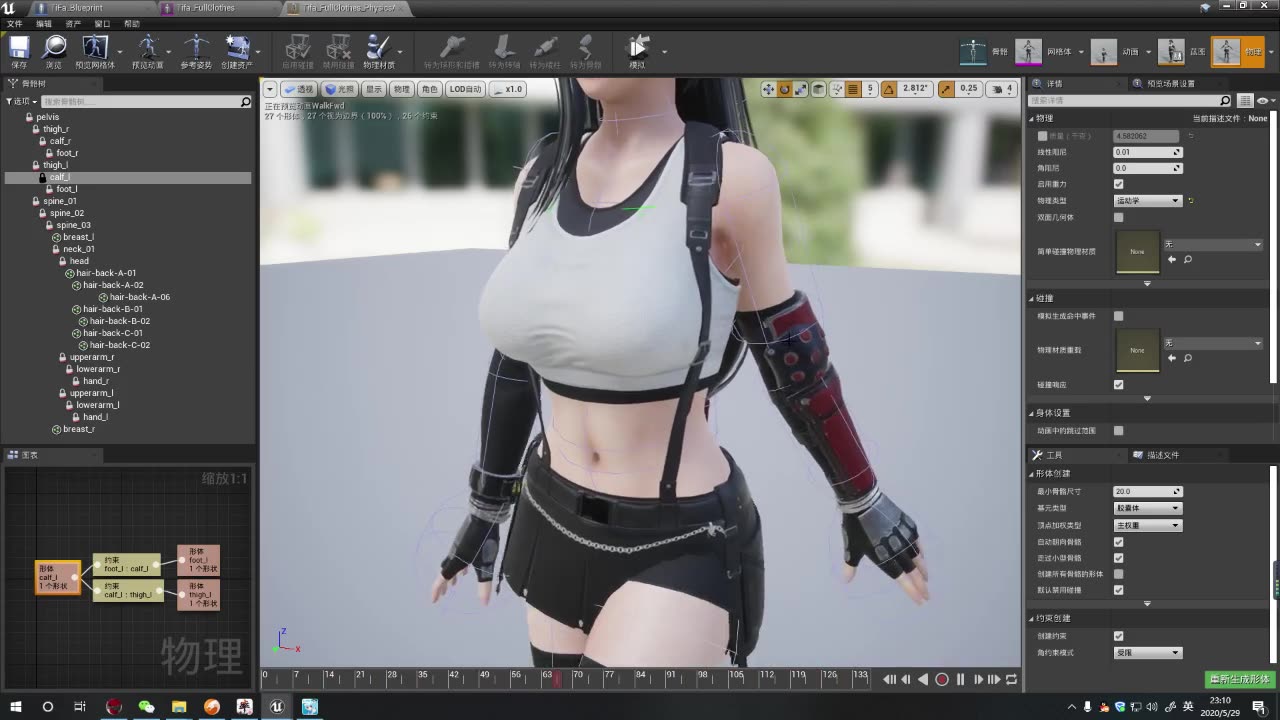Toggle 自动朝向骨骼 checkbox

pyautogui.click(x=1118, y=542)
